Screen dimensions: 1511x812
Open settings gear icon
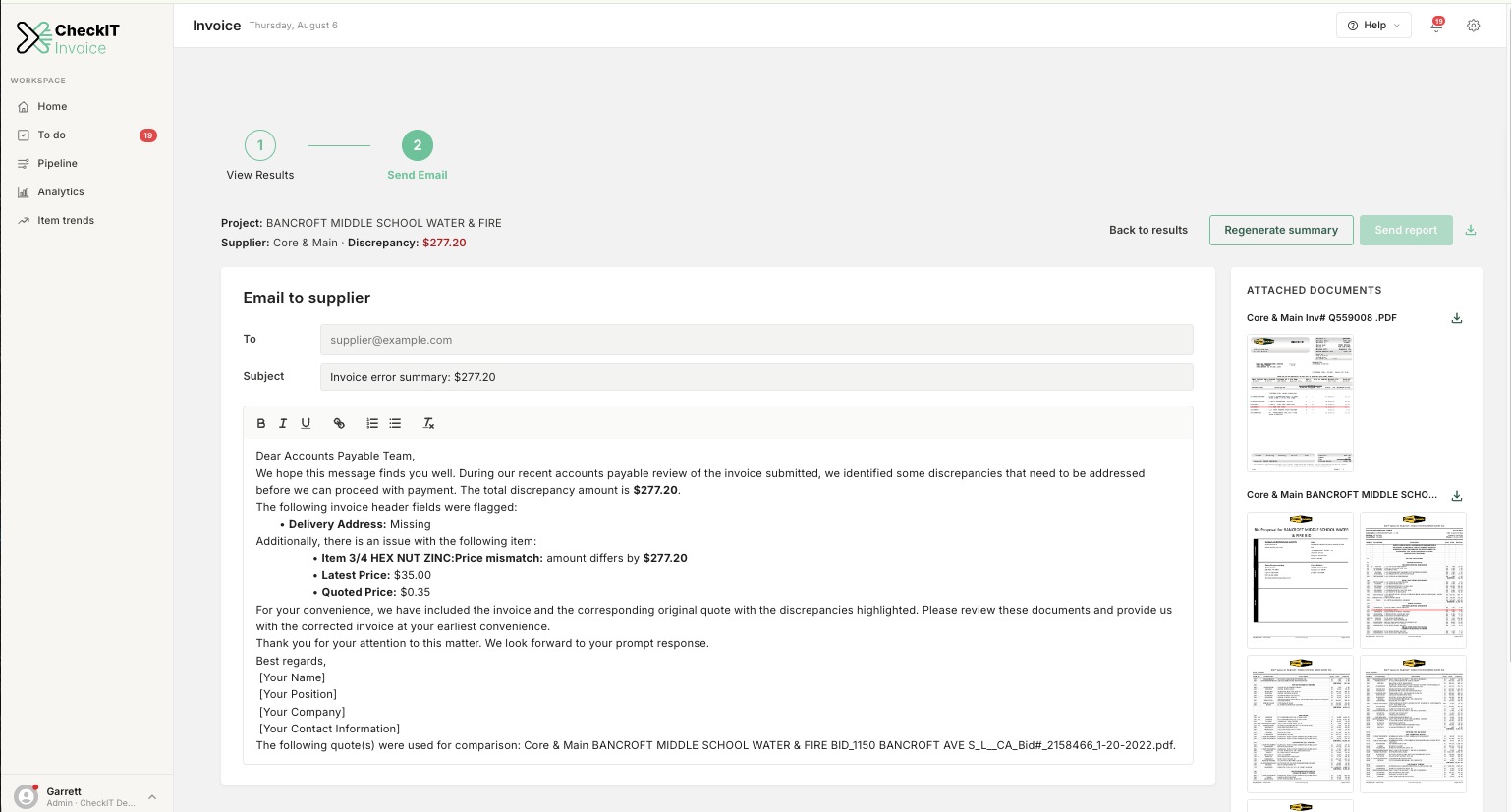[1473, 26]
